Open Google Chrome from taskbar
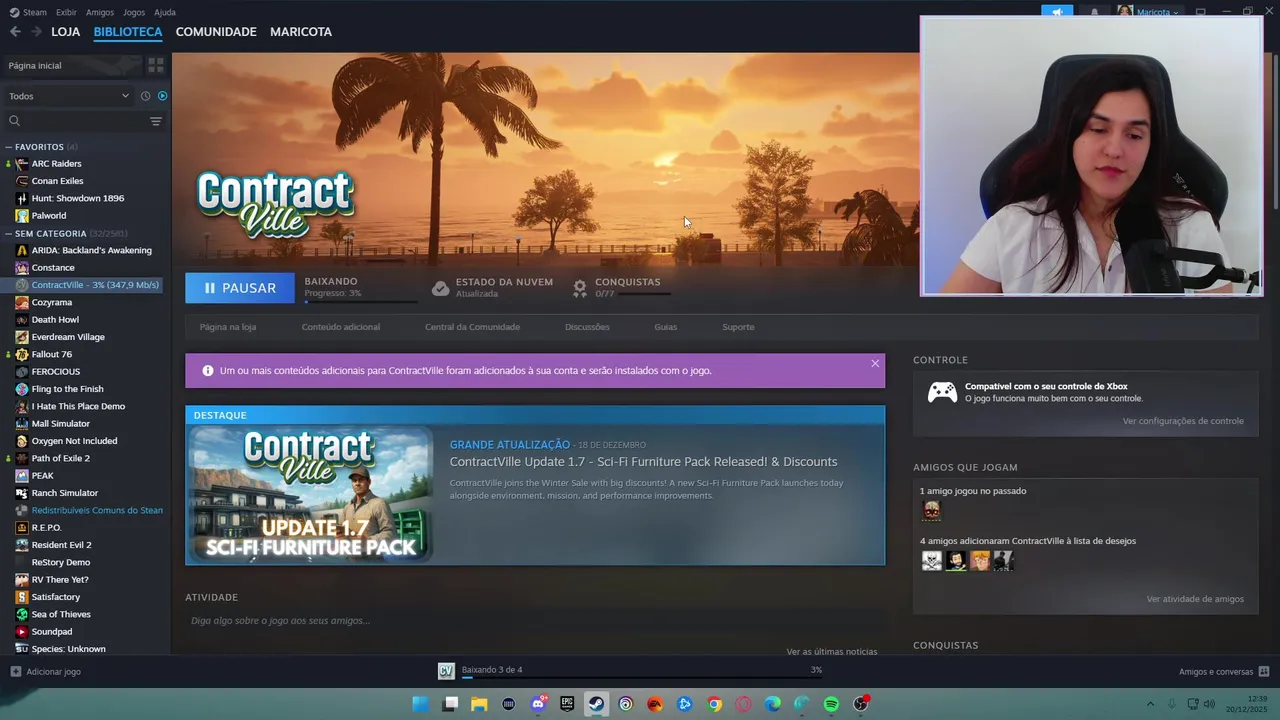 pos(714,704)
